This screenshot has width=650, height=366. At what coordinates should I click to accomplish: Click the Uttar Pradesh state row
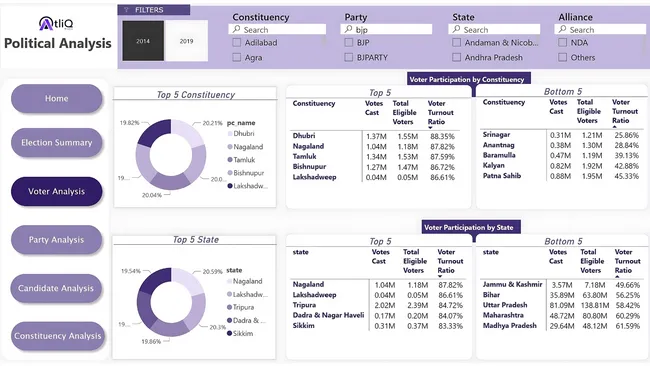561,305
